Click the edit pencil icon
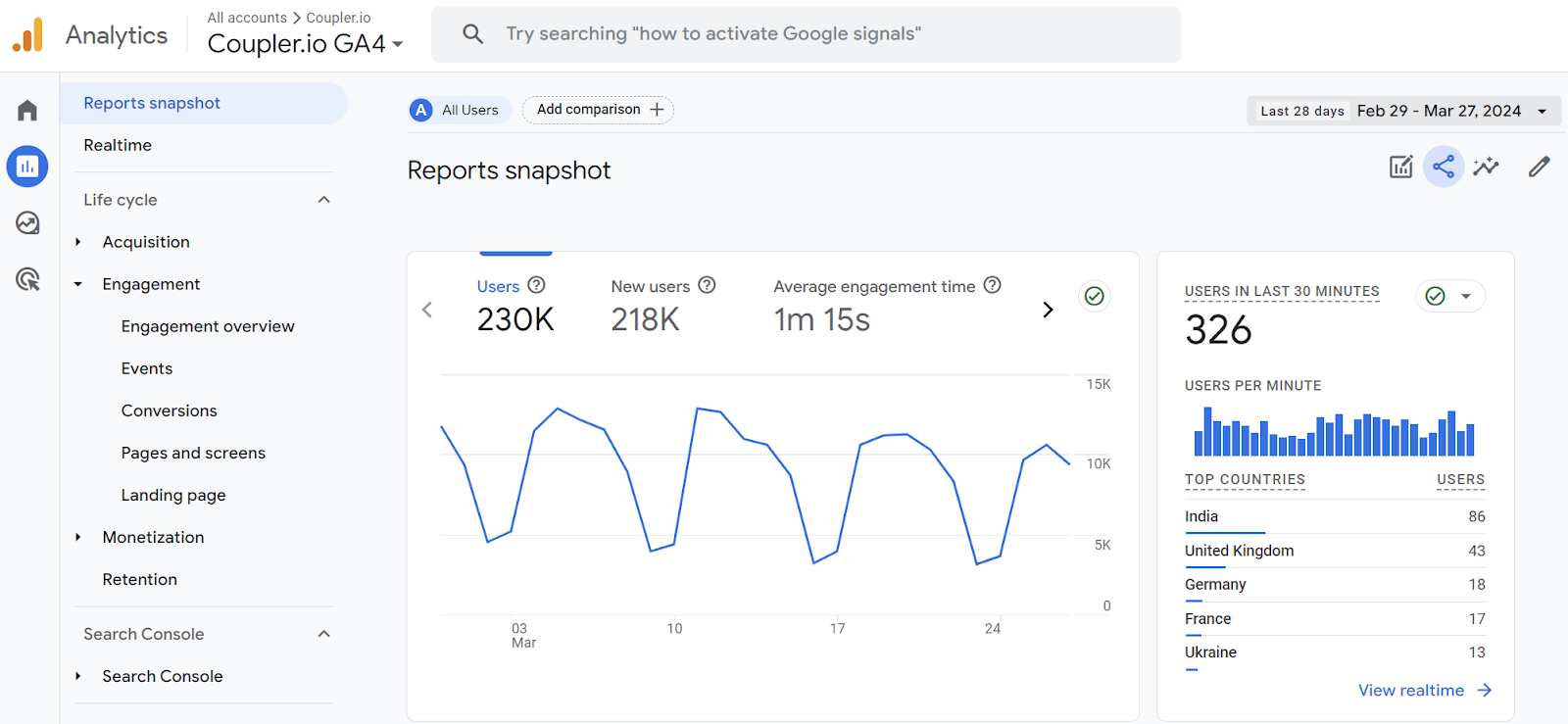1568x724 pixels. (1540, 167)
